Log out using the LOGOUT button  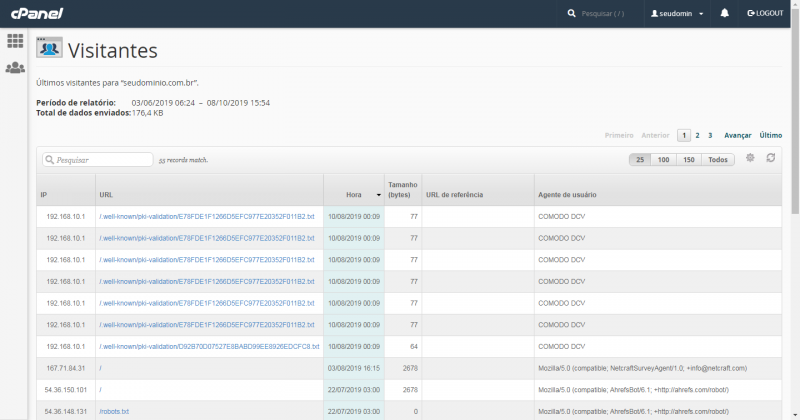[x=765, y=13]
